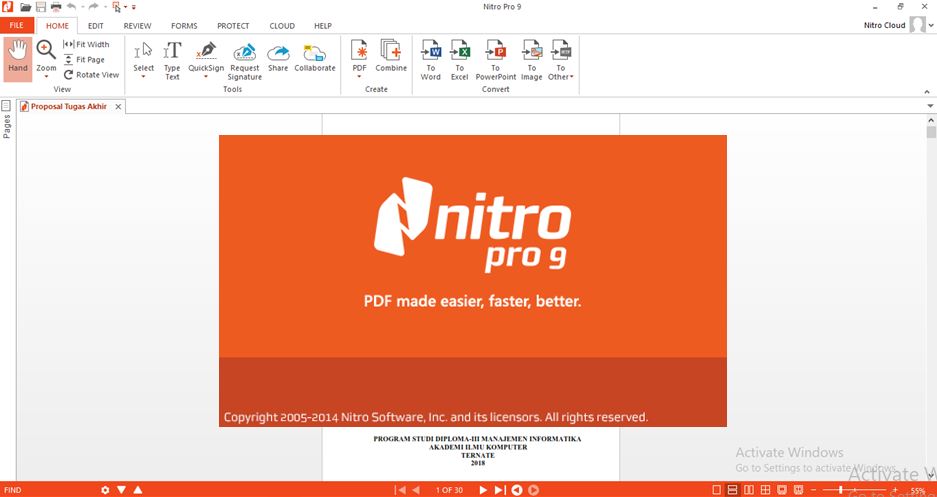Customize the quick access toolbar dropdown
Screen dimensions: 937x497
coord(133,7)
